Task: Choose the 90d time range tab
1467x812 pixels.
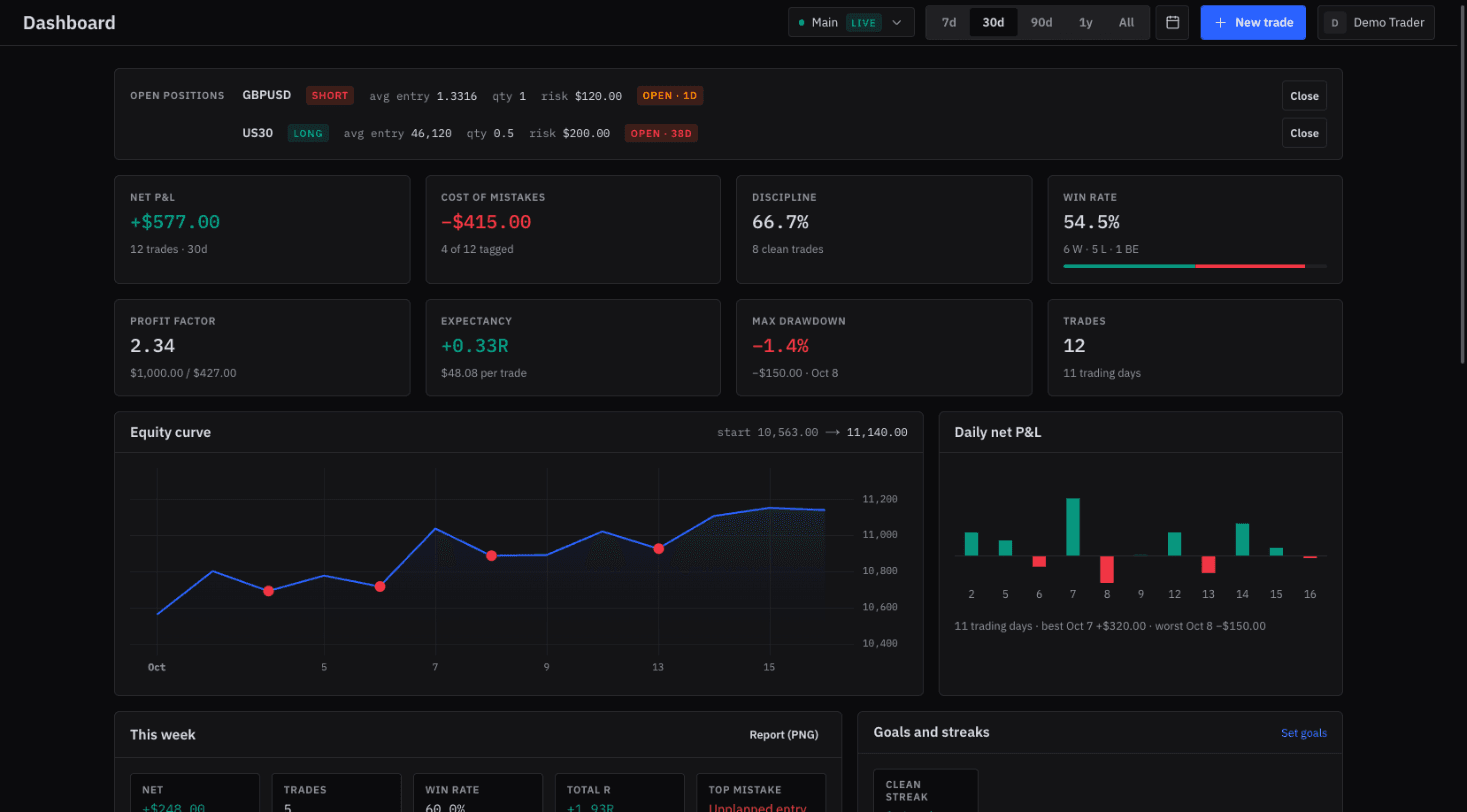Action: coord(1041,22)
